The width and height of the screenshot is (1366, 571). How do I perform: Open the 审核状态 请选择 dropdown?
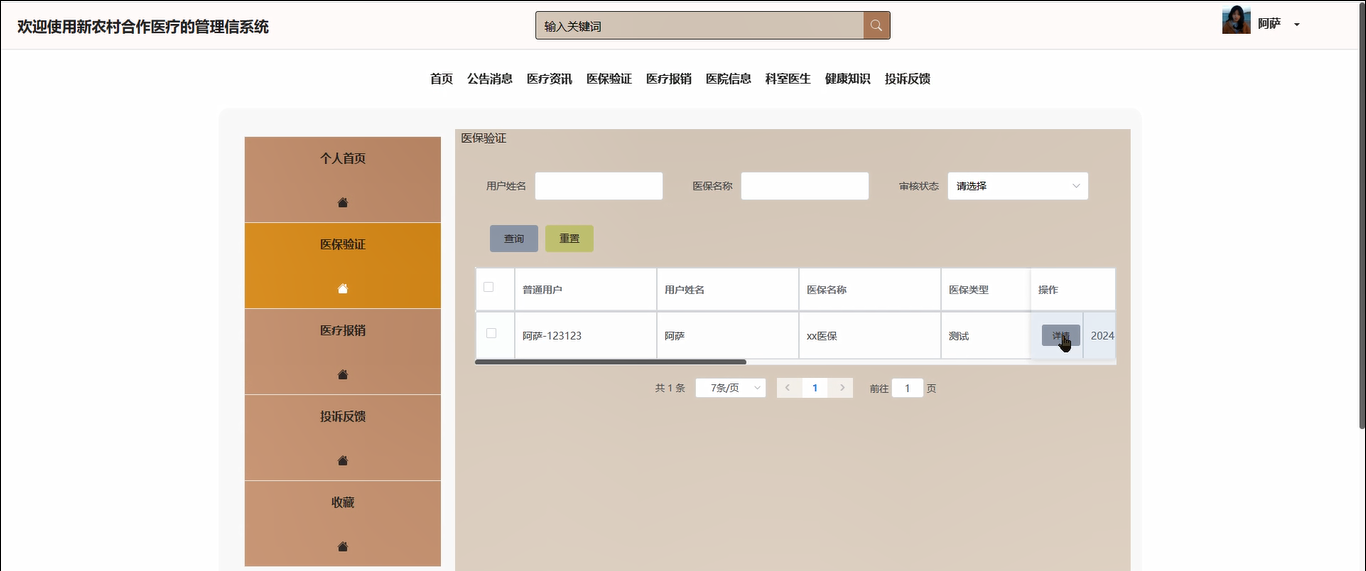[x=1018, y=186]
